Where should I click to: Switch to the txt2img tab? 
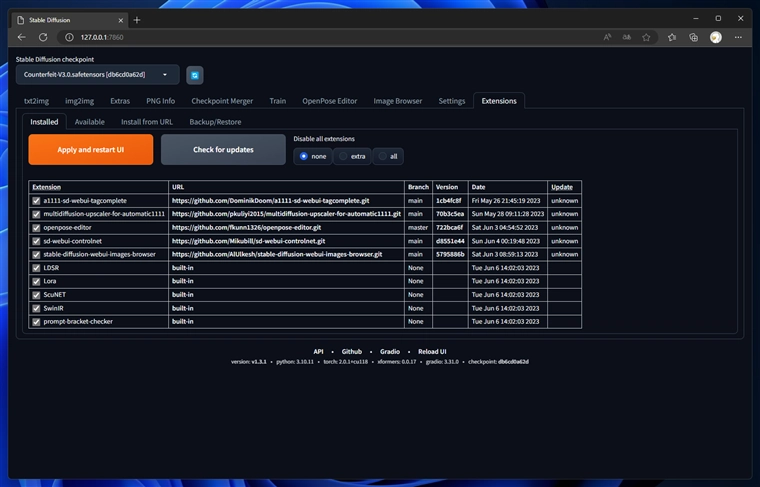tap(36, 101)
